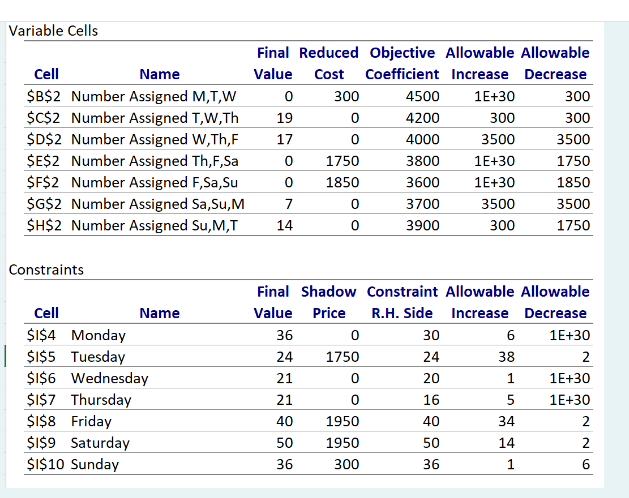Click Tuesday shadow price 1750
629x498 pixels.
point(342,357)
